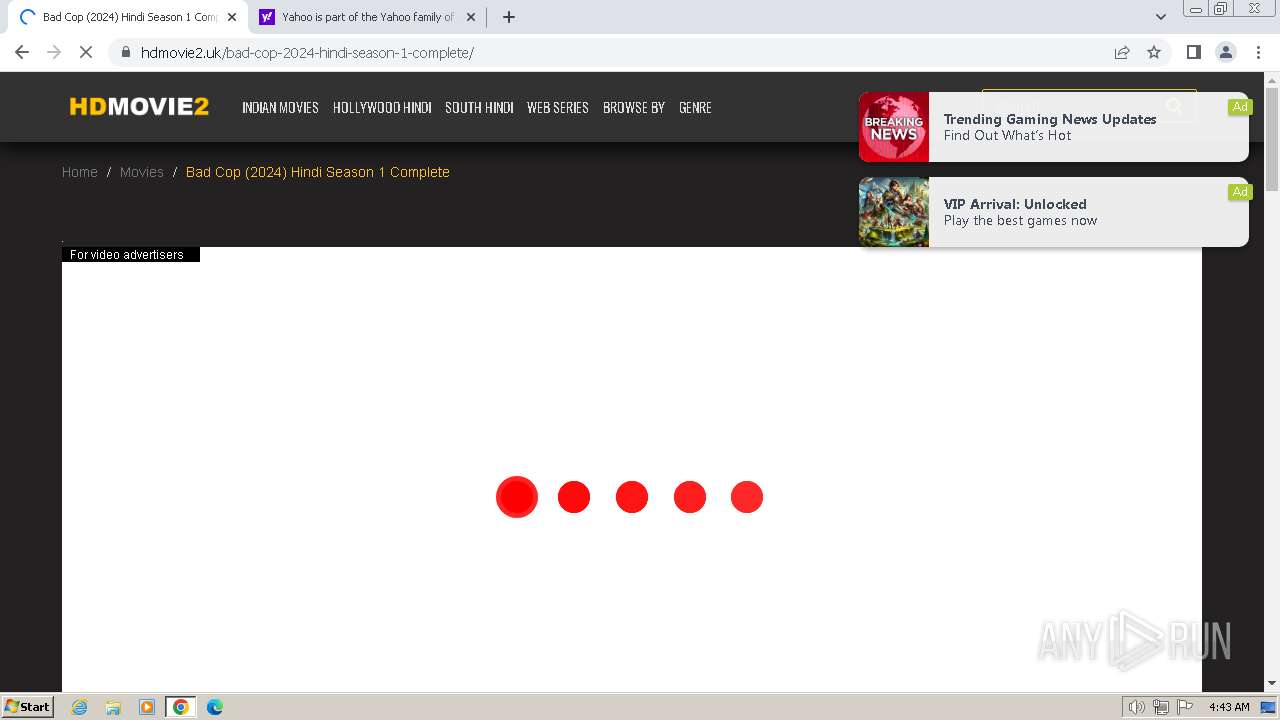The height and width of the screenshot is (720, 1280).
Task: Click the Movies breadcrumb link
Action: [142, 172]
